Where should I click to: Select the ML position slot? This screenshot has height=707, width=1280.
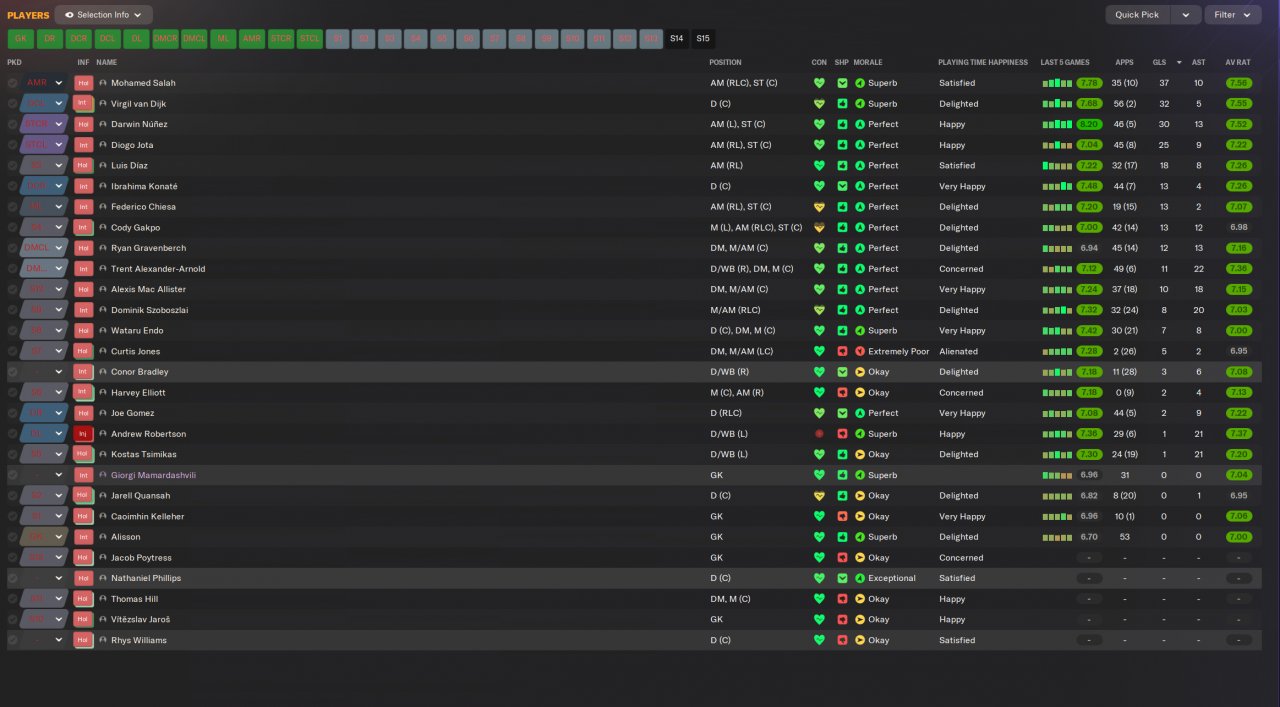pyautogui.click(x=223, y=39)
